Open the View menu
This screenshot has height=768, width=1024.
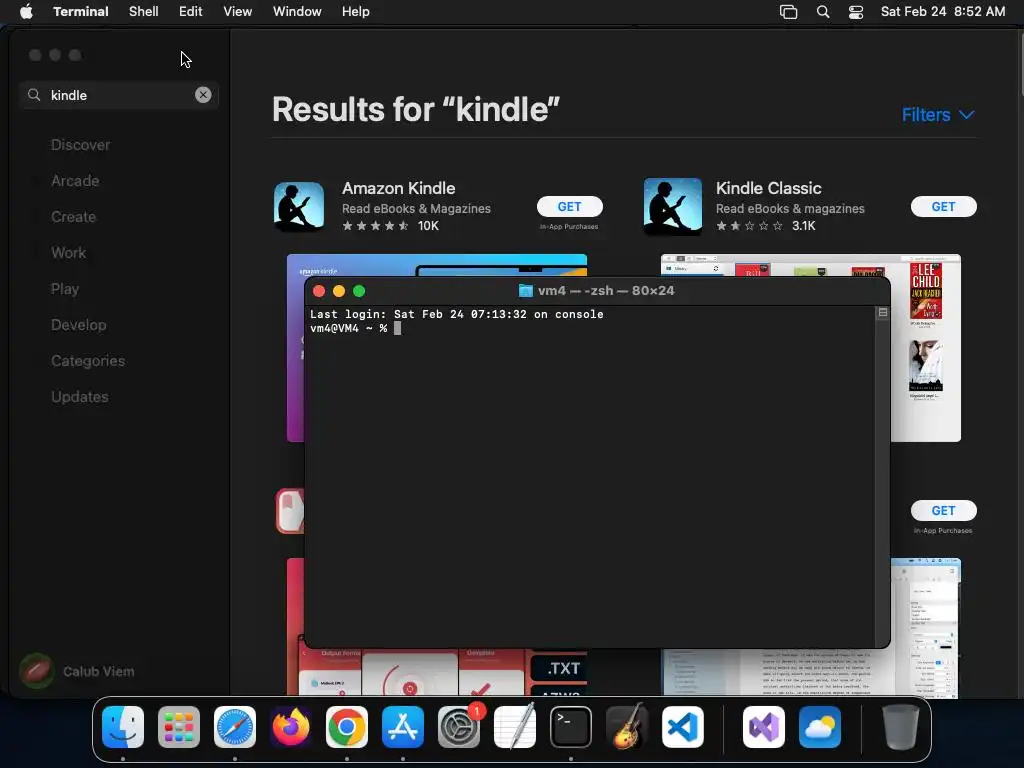(x=238, y=12)
